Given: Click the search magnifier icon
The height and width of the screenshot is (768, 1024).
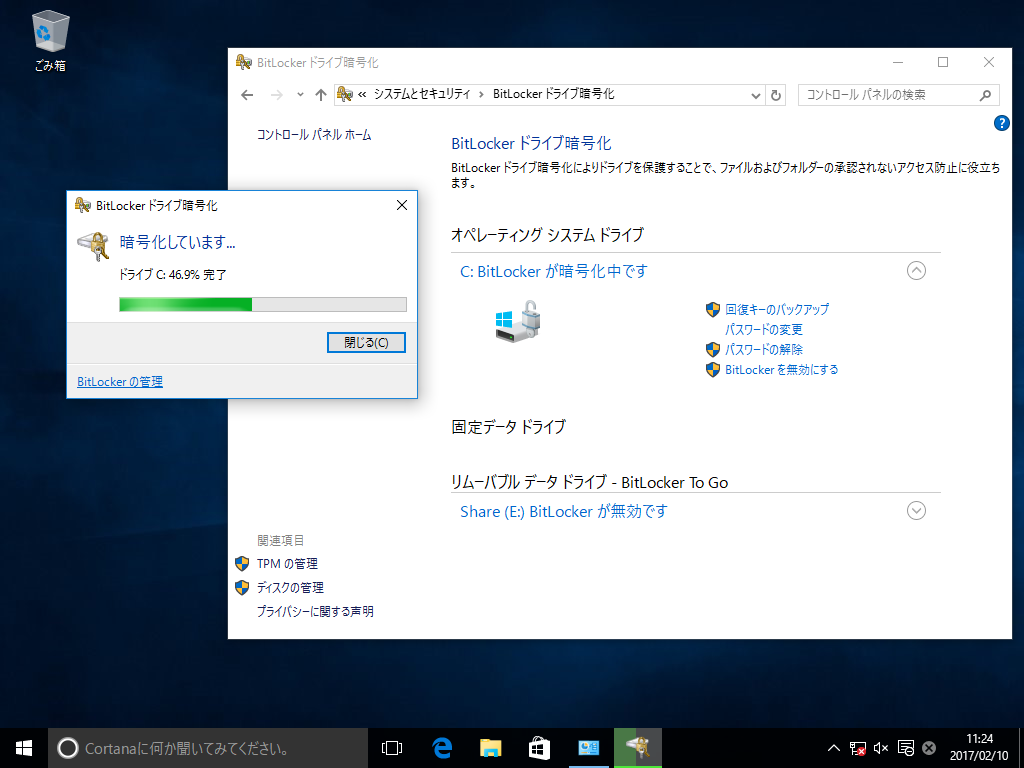Looking at the screenshot, I should coord(986,95).
